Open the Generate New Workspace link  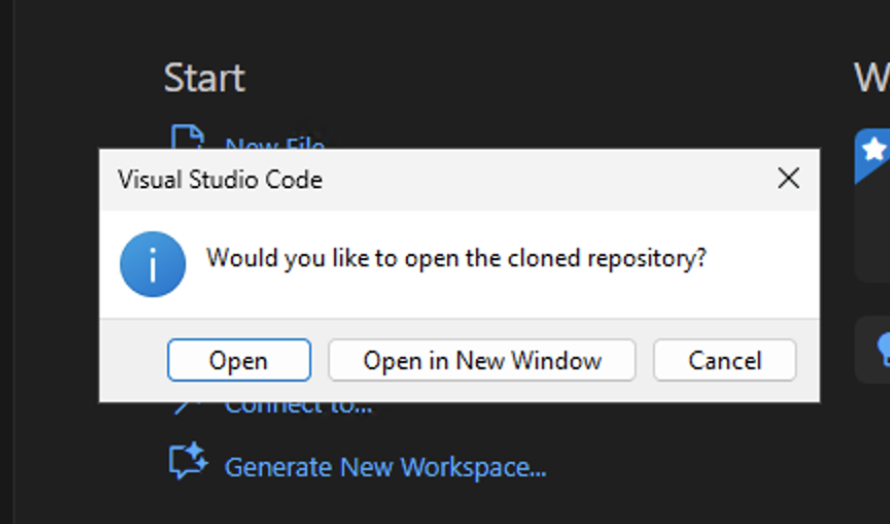(x=385, y=467)
